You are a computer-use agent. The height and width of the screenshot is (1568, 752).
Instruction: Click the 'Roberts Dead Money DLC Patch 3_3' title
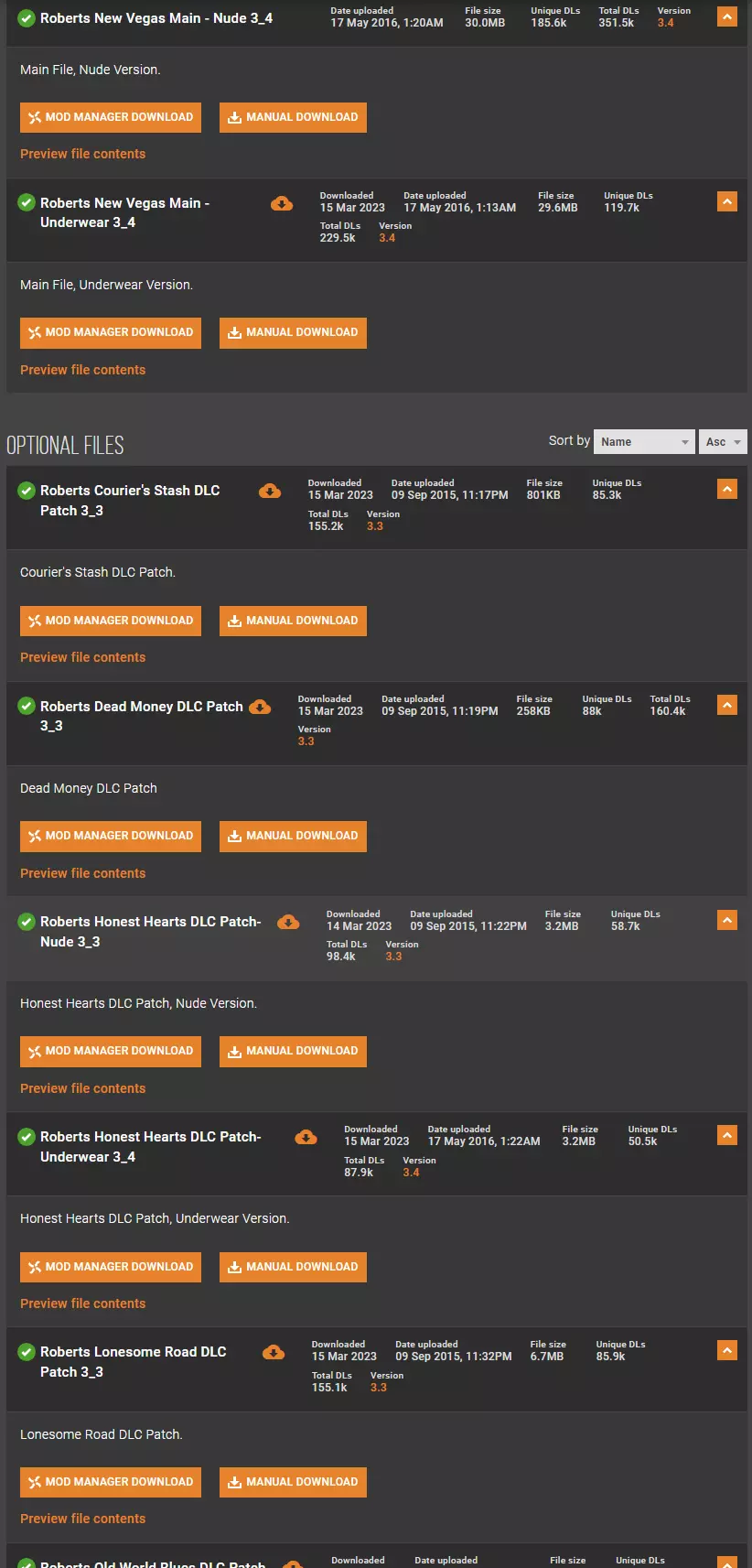coord(142,716)
